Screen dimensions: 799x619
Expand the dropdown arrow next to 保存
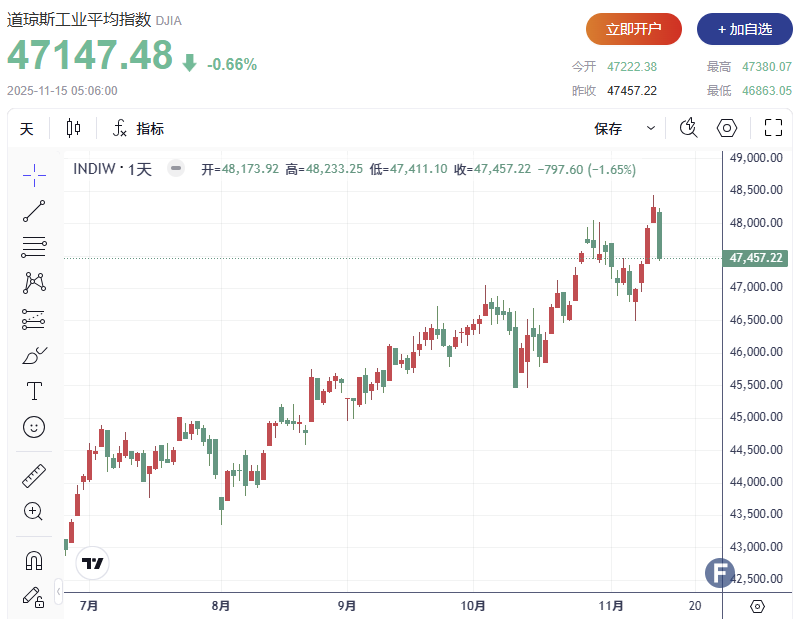click(x=651, y=128)
